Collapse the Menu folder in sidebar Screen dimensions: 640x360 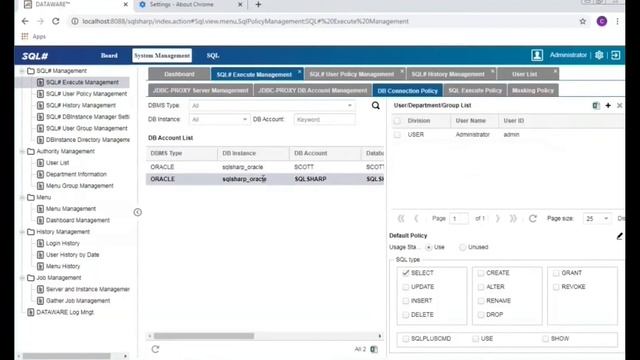pos(22,198)
